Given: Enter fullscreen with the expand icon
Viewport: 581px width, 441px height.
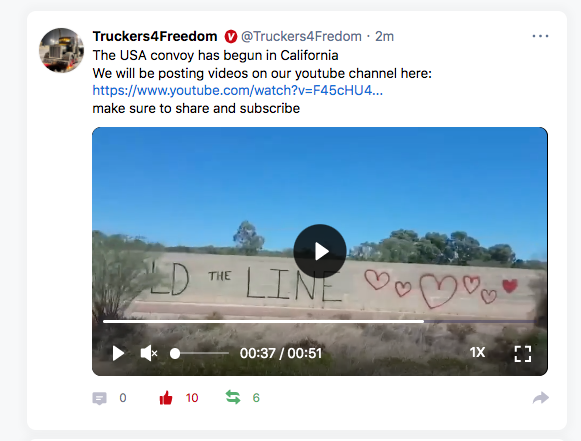Looking at the screenshot, I should click(523, 354).
